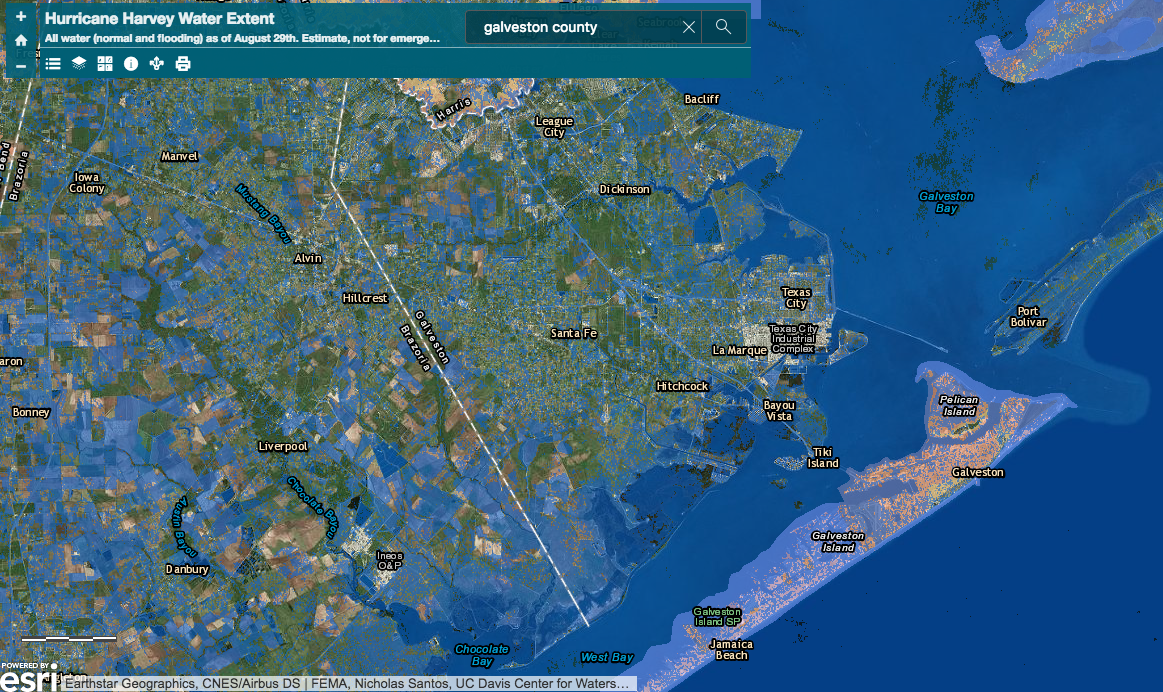Click the Port Bolivar label
Screen dimensions: 1163x692
(1028, 317)
